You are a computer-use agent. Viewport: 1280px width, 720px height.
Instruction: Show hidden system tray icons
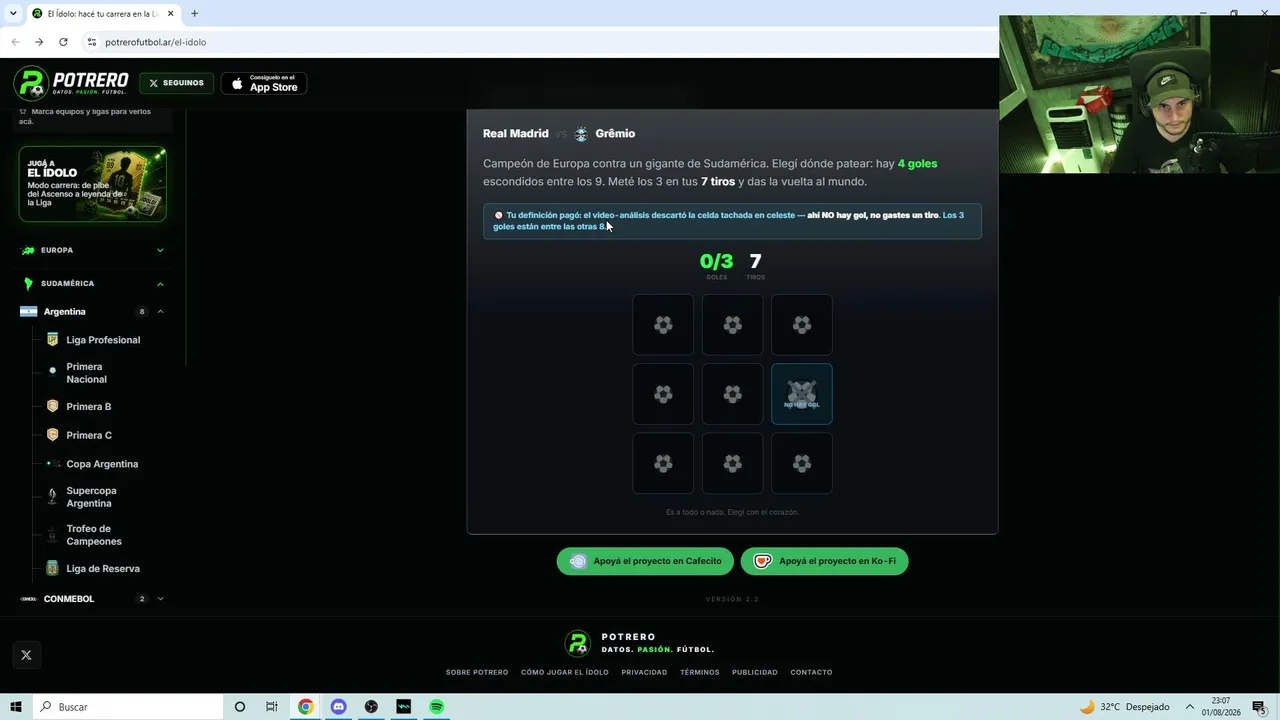[x=1192, y=707]
